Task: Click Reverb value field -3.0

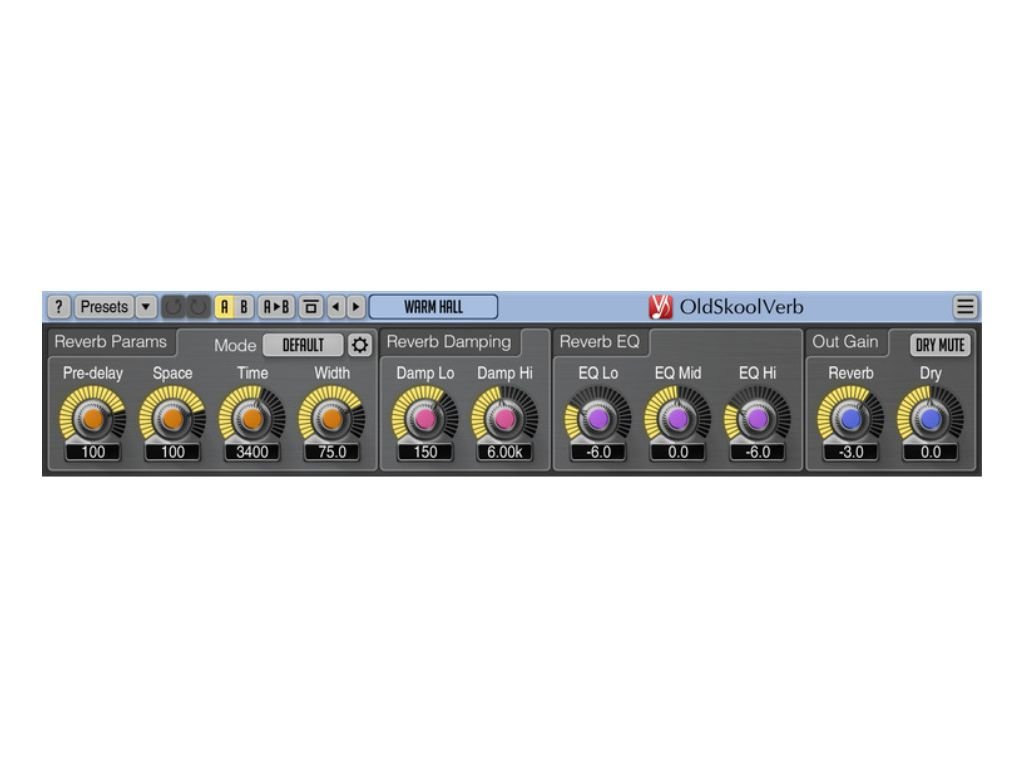Action: 851,451
